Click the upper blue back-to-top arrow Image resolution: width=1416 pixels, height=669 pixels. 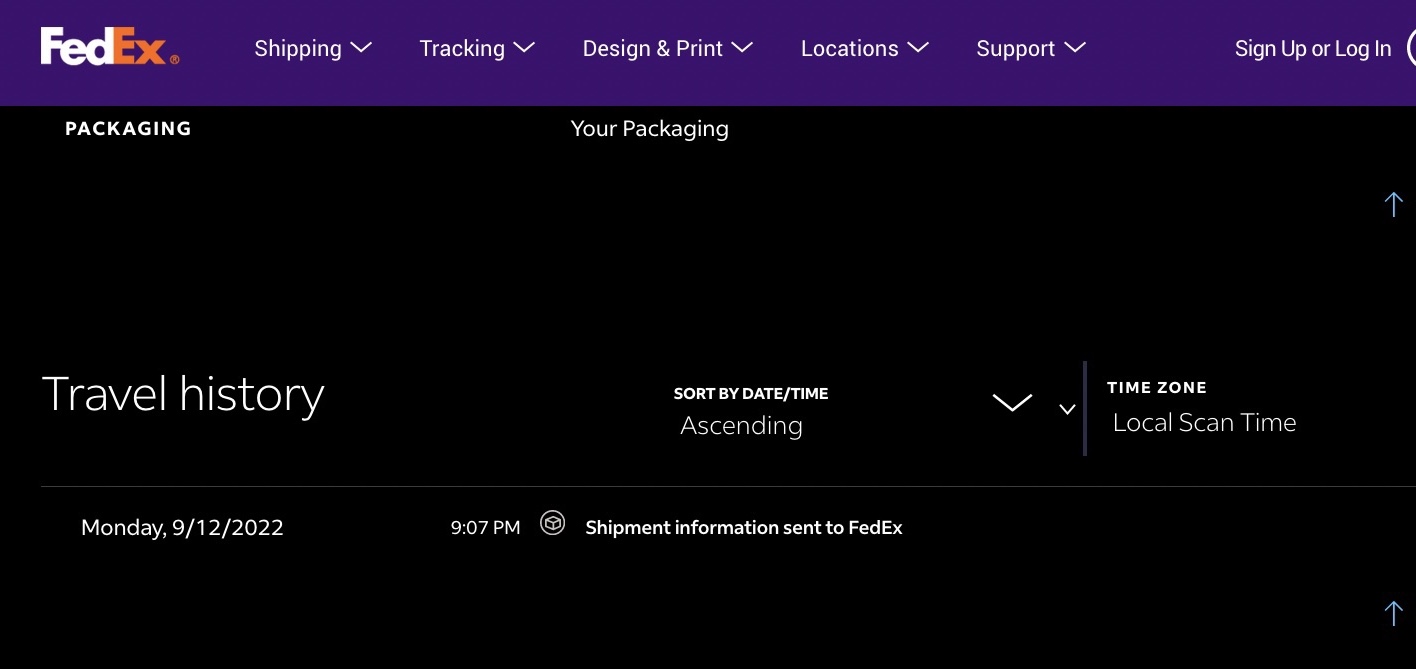coord(1393,204)
